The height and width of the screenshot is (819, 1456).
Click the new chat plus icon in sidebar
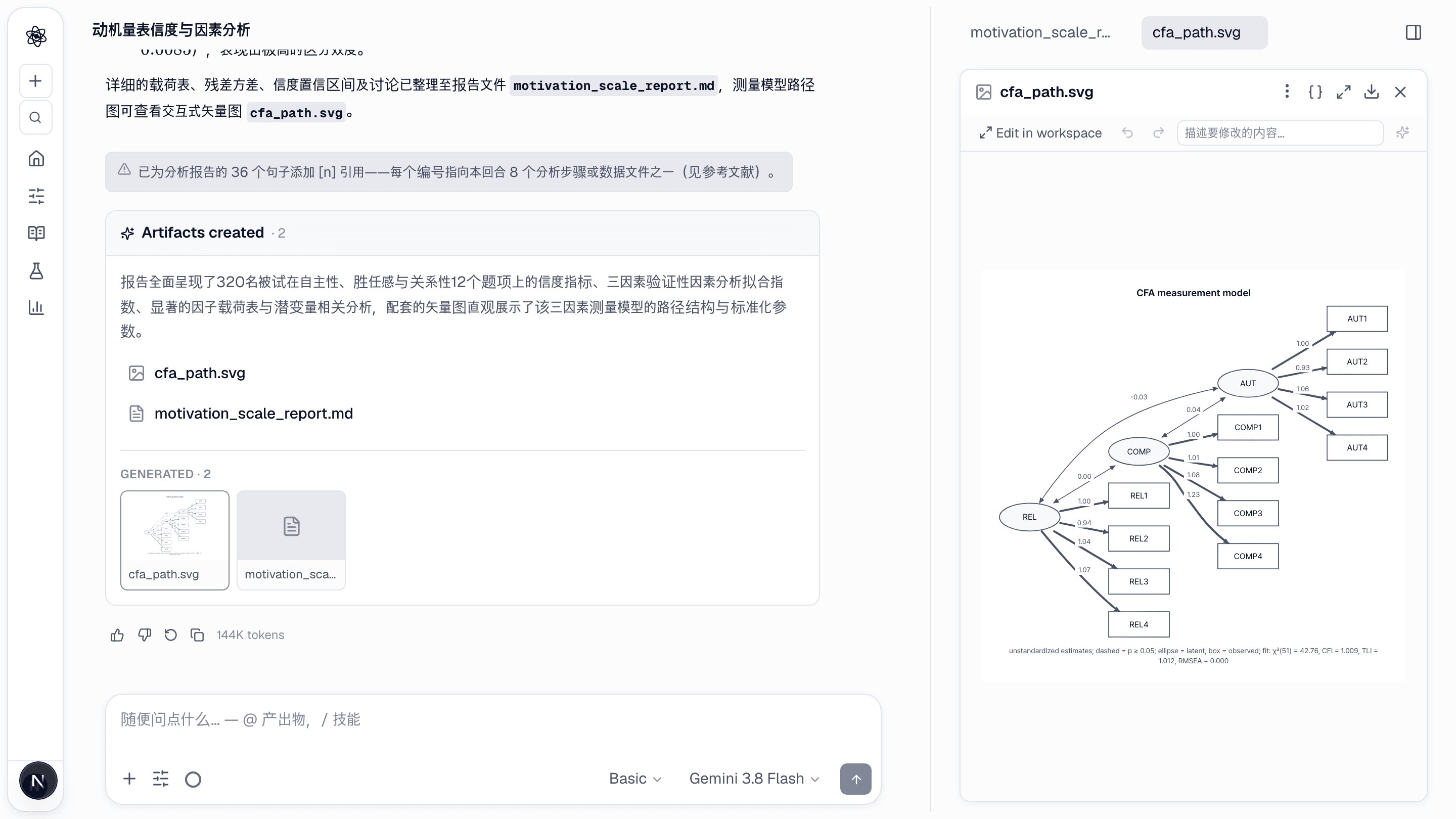[35, 81]
